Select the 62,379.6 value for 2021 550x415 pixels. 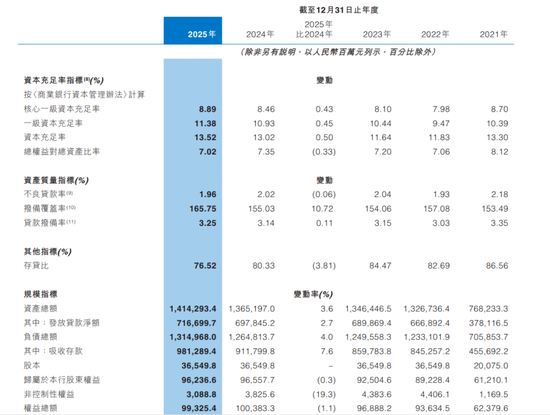point(488,408)
